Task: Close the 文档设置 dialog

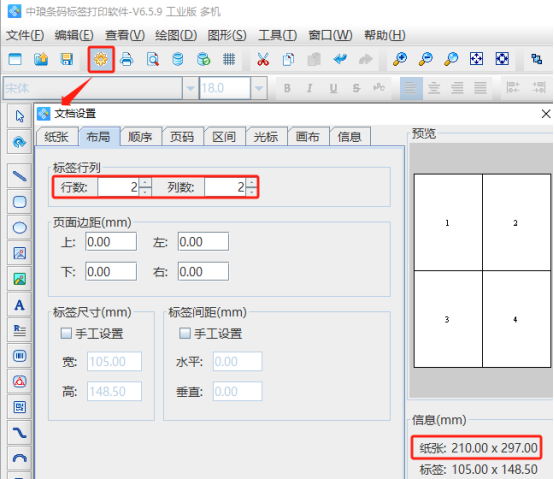Action: tap(546, 114)
